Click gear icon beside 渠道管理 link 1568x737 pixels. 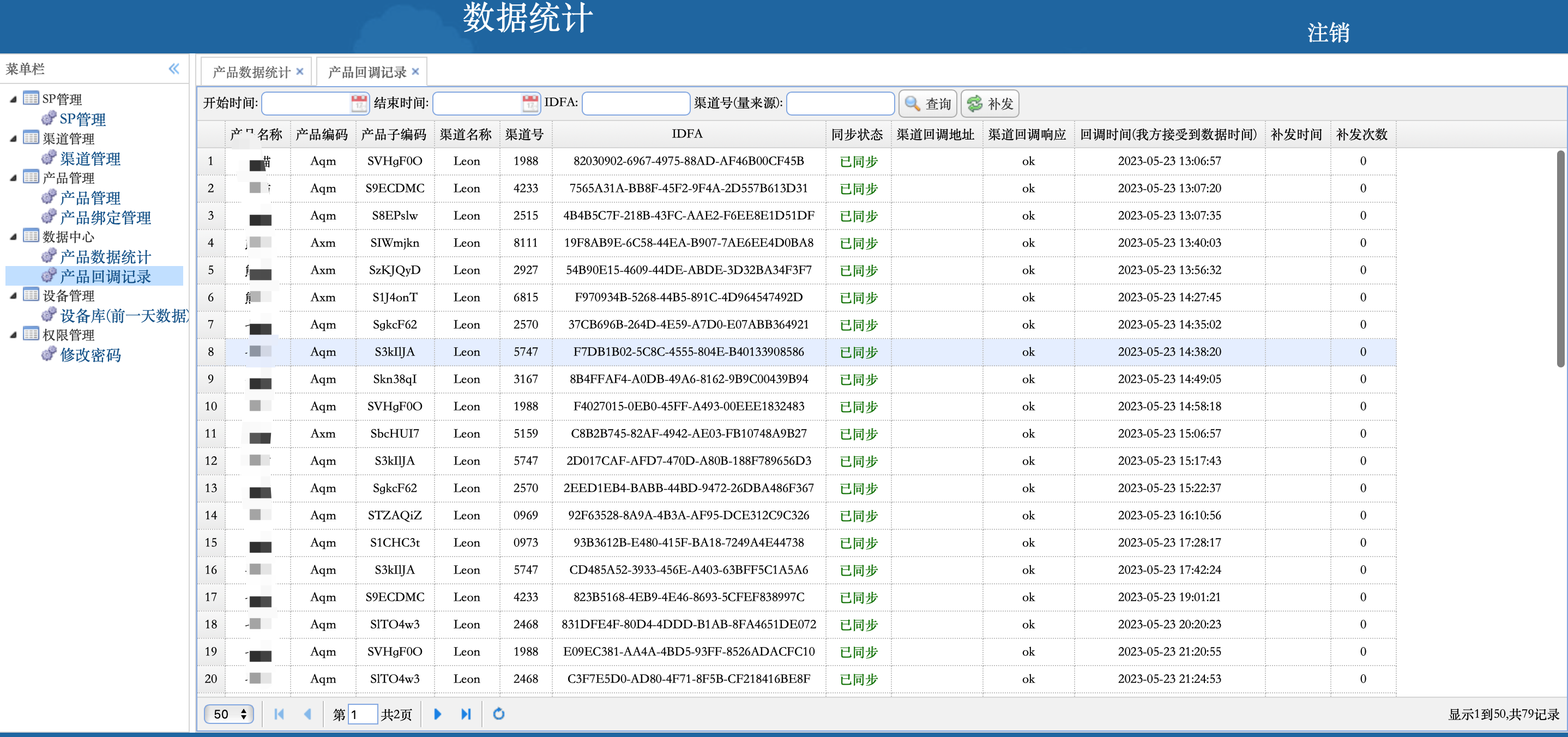click(x=49, y=158)
